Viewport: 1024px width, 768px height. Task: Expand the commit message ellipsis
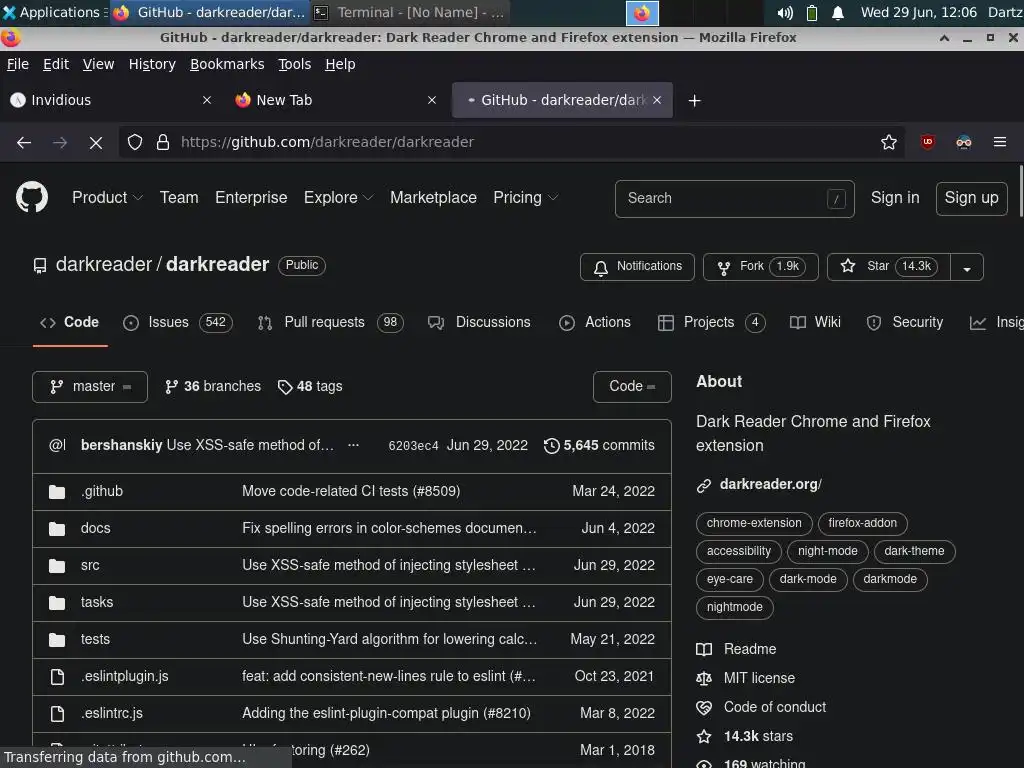click(353, 445)
